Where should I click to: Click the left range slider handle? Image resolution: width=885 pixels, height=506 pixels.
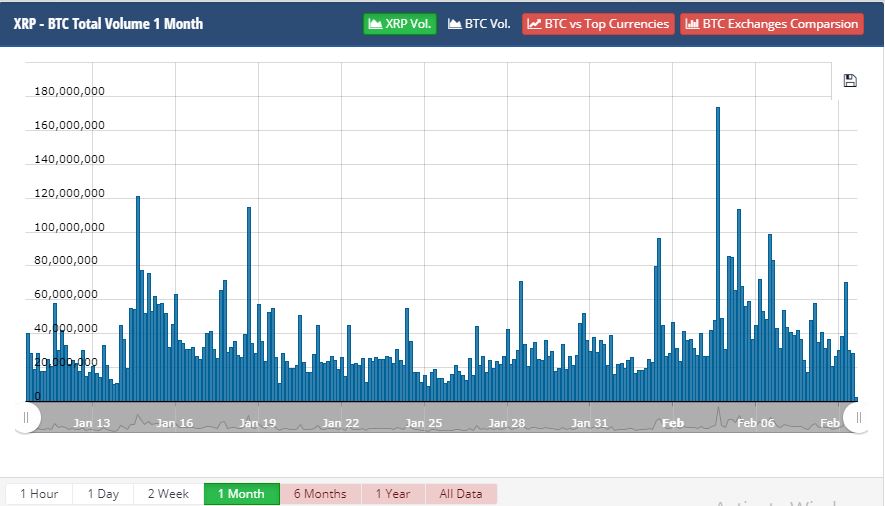pos(26,418)
